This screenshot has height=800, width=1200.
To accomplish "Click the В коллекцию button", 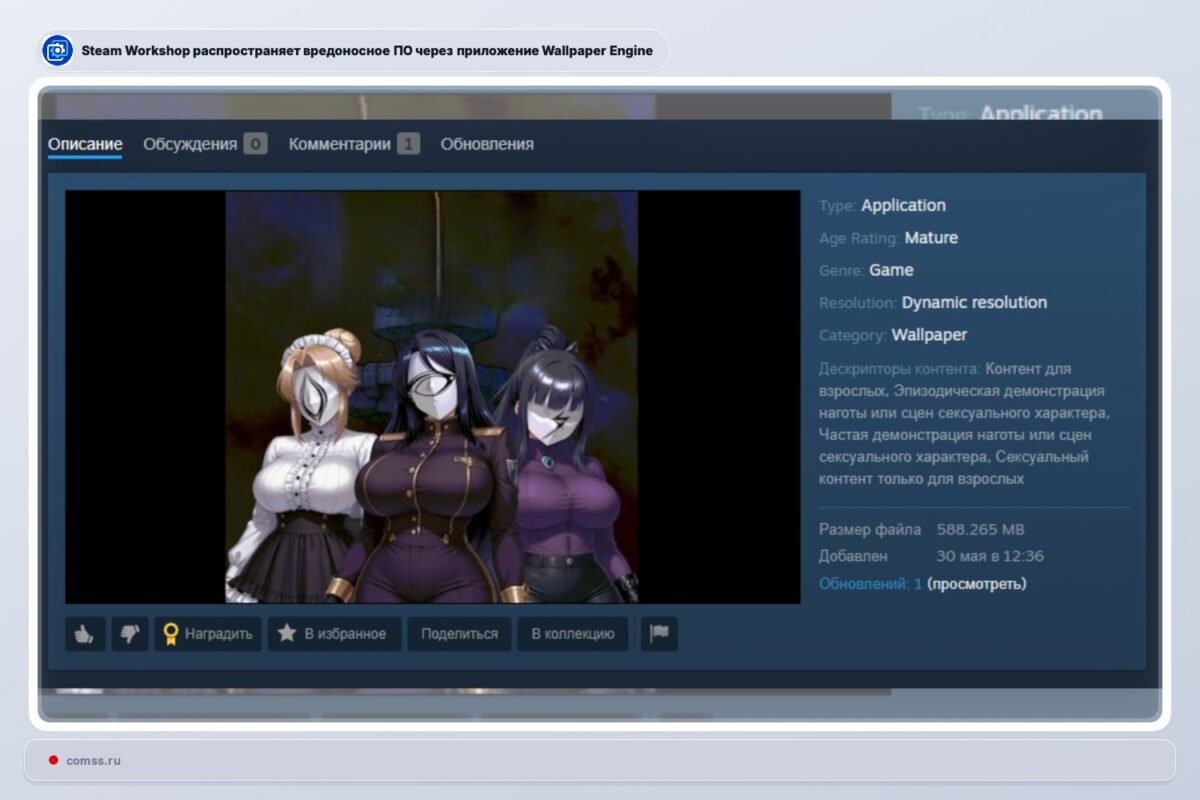I will (x=573, y=633).
